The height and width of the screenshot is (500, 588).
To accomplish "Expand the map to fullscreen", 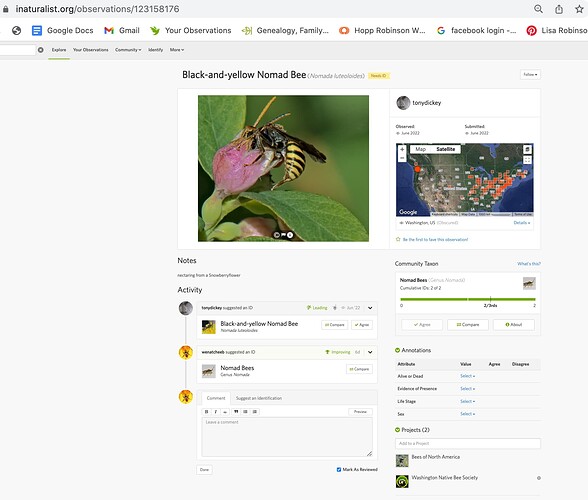I will click(527, 160).
